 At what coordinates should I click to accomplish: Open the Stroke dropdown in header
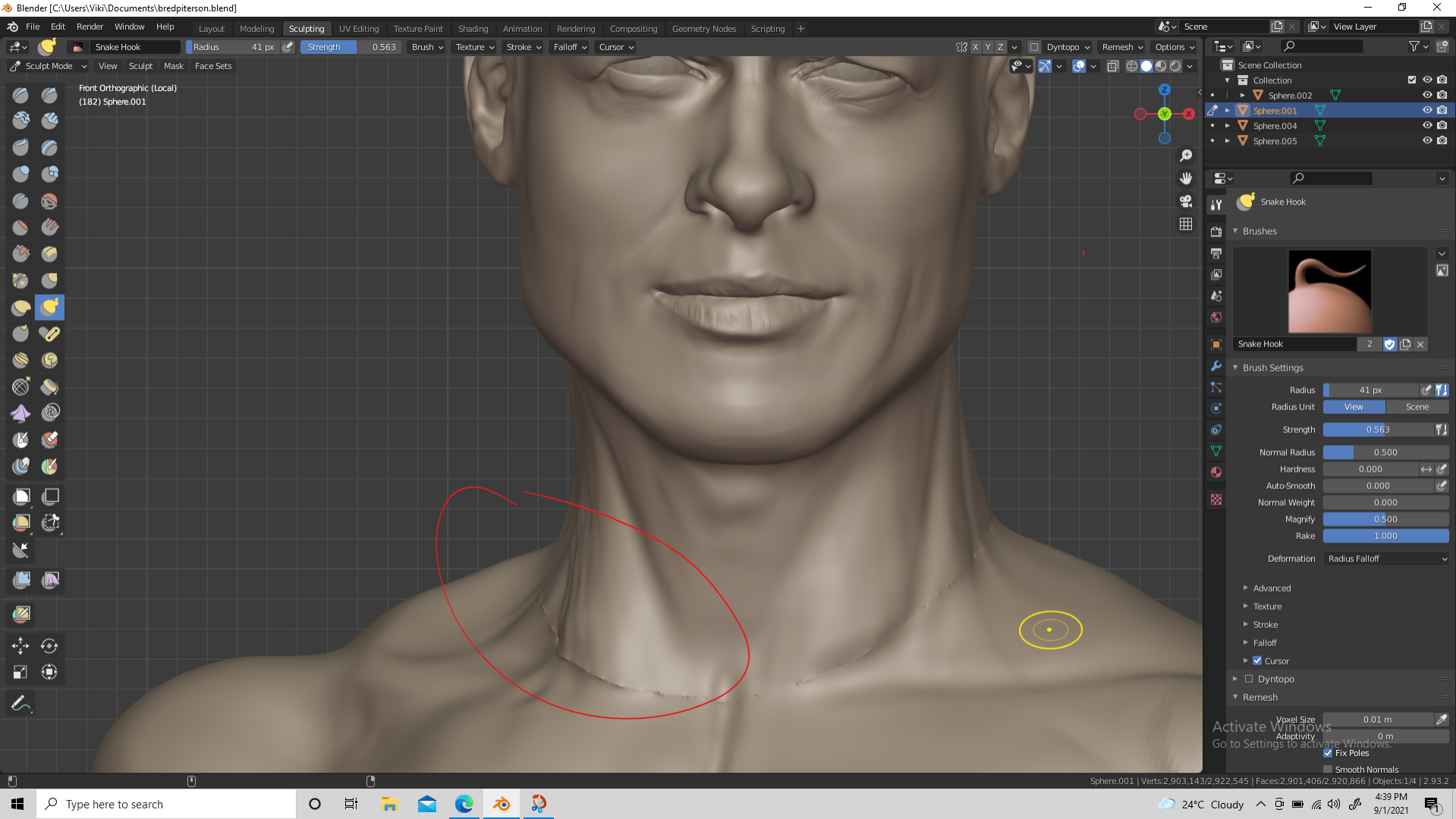pyautogui.click(x=524, y=47)
